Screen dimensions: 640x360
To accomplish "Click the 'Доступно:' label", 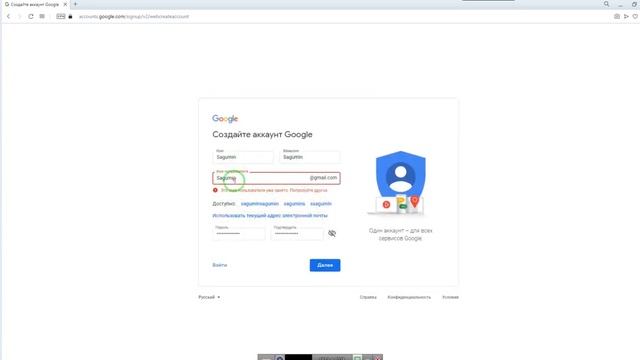I will click(x=224, y=204).
